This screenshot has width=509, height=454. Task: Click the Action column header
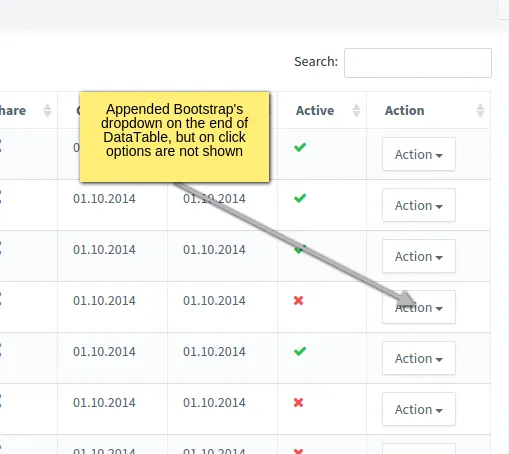coord(405,111)
